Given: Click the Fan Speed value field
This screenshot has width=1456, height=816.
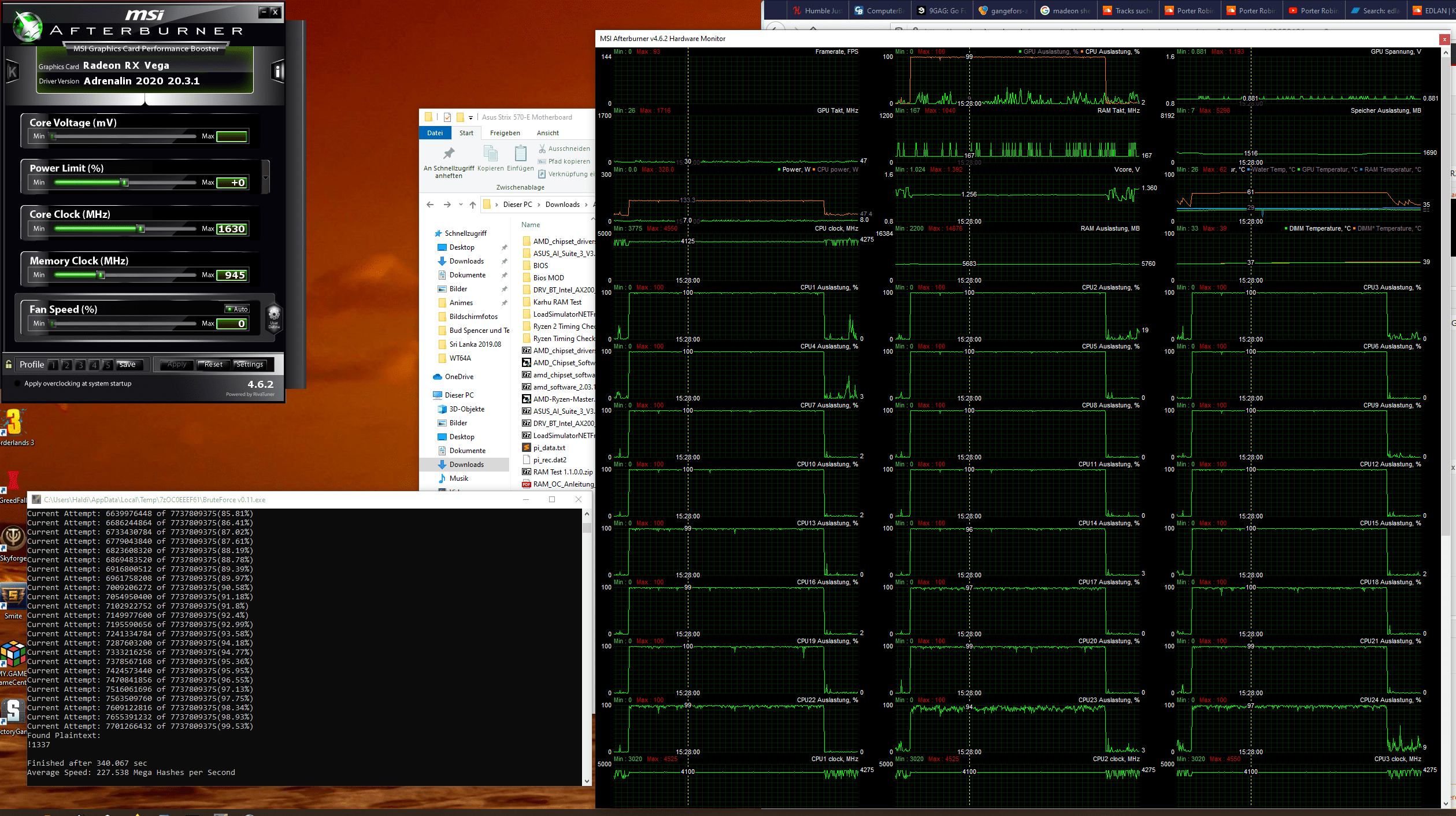Looking at the screenshot, I should tap(232, 324).
